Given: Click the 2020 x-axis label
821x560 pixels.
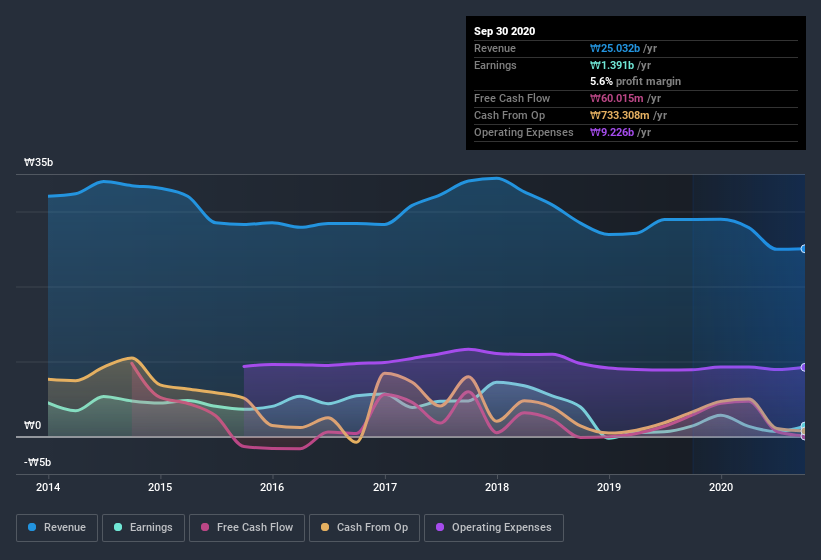Looking at the screenshot, I should pos(721,487).
